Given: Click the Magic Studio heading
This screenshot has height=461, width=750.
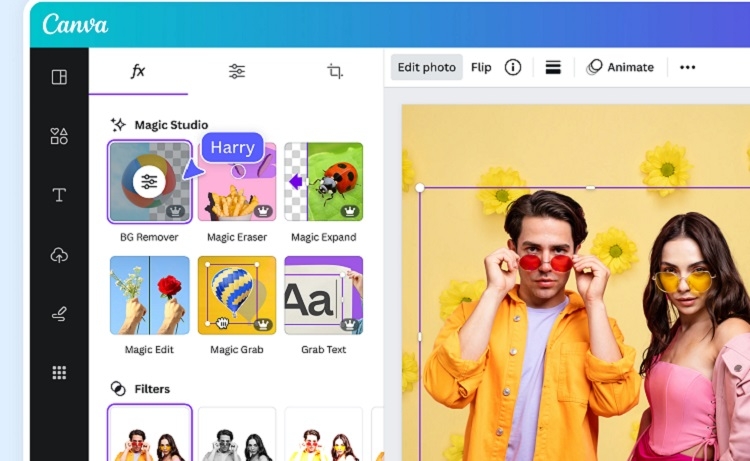Looking at the screenshot, I should (x=171, y=125).
